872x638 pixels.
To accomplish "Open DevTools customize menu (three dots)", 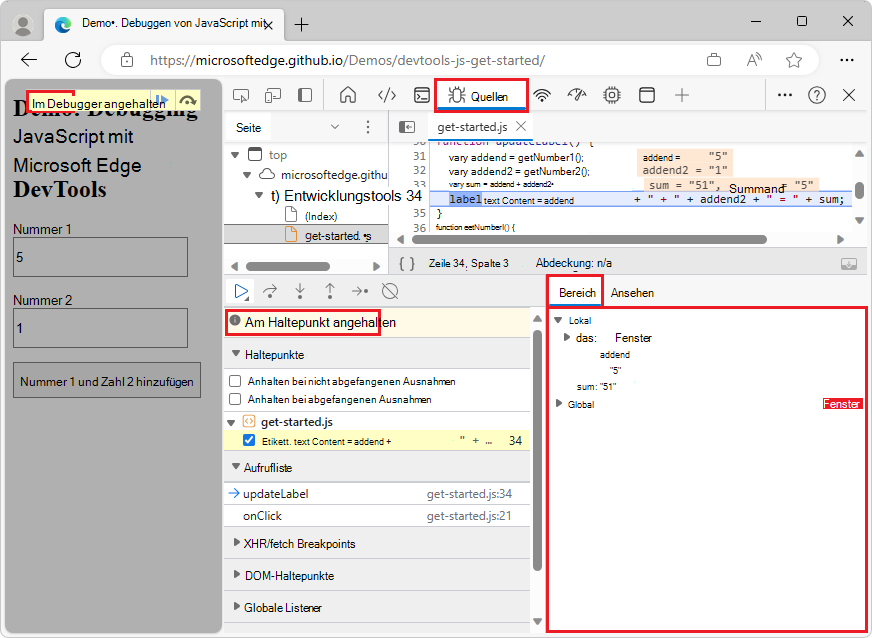I will click(x=785, y=95).
